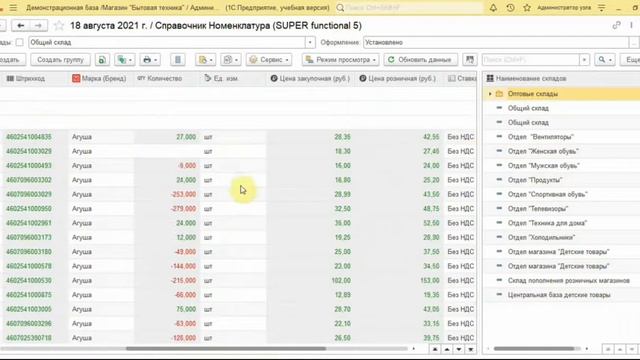Go back with left arrow button

point(20,26)
